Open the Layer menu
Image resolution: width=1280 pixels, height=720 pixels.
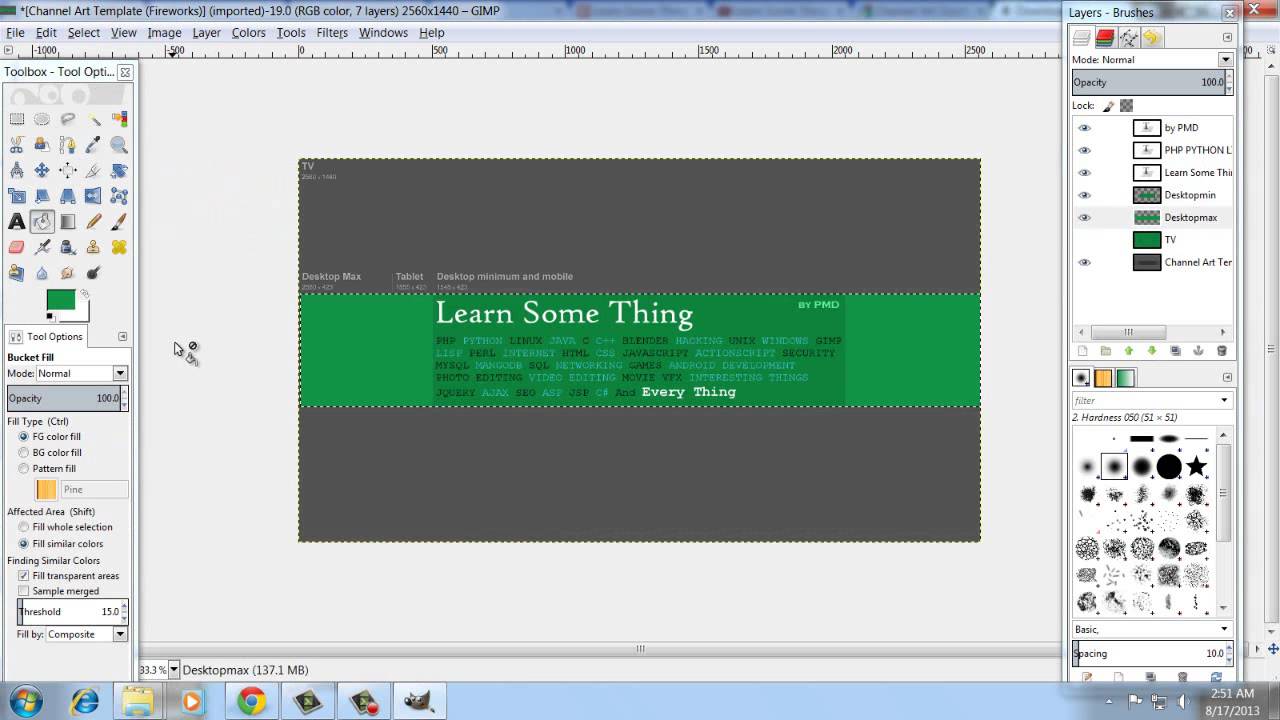pos(206,32)
